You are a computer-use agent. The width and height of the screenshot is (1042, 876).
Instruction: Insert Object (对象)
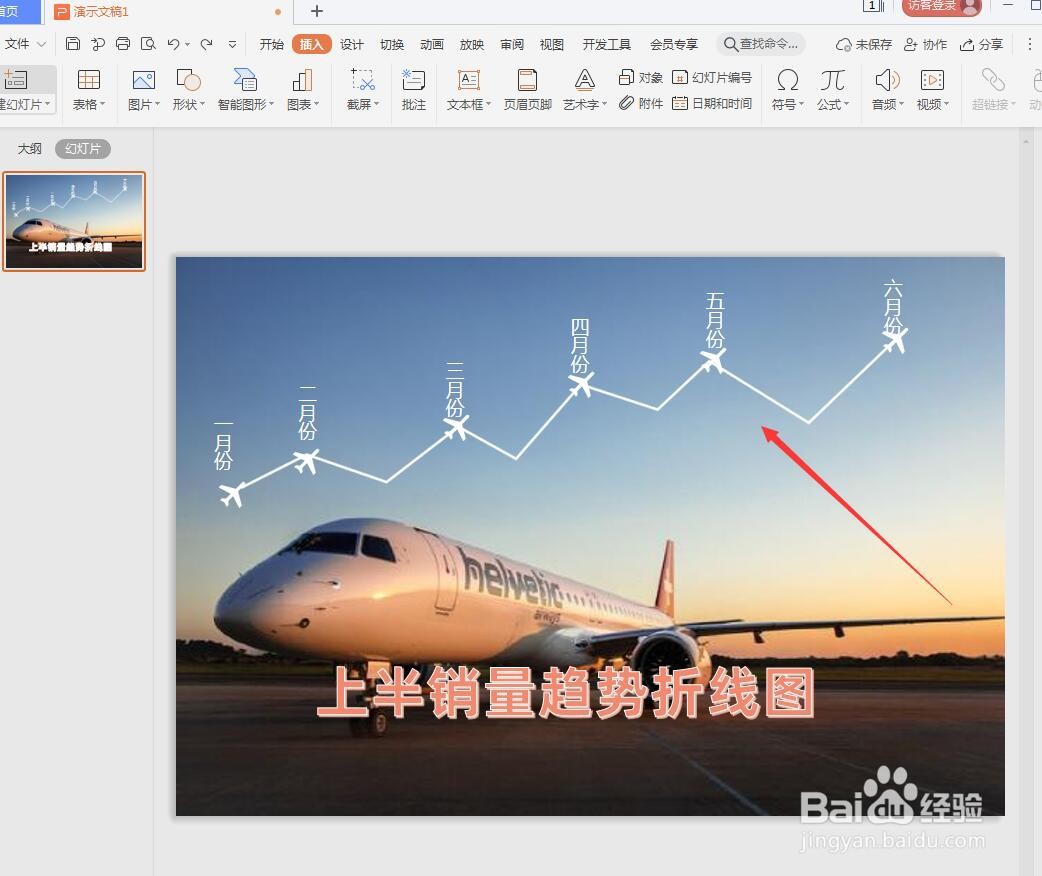point(641,78)
